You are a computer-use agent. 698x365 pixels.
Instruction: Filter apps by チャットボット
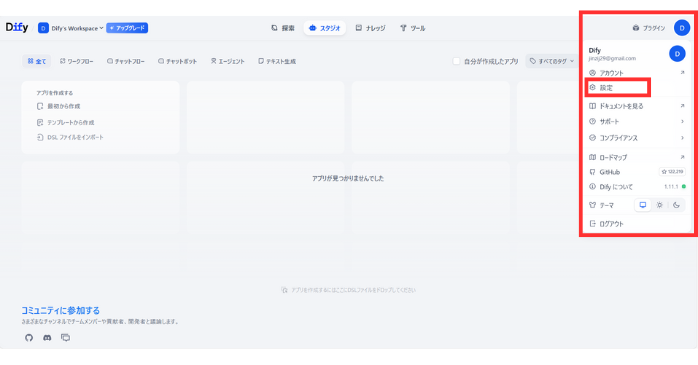pyautogui.click(x=177, y=61)
